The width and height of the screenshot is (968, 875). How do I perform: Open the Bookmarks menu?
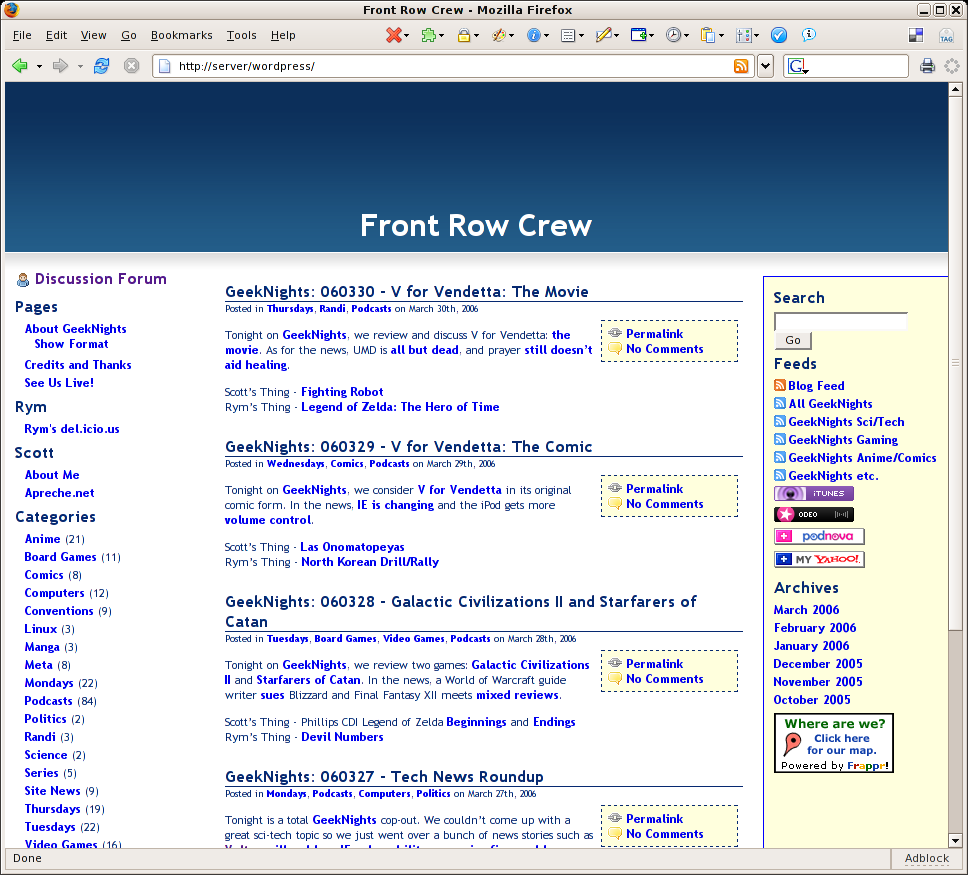coord(182,35)
